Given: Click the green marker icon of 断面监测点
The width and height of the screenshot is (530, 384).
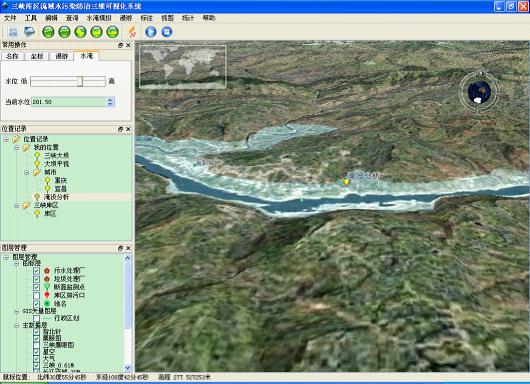Looking at the screenshot, I should pyautogui.click(x=47, y=287).
